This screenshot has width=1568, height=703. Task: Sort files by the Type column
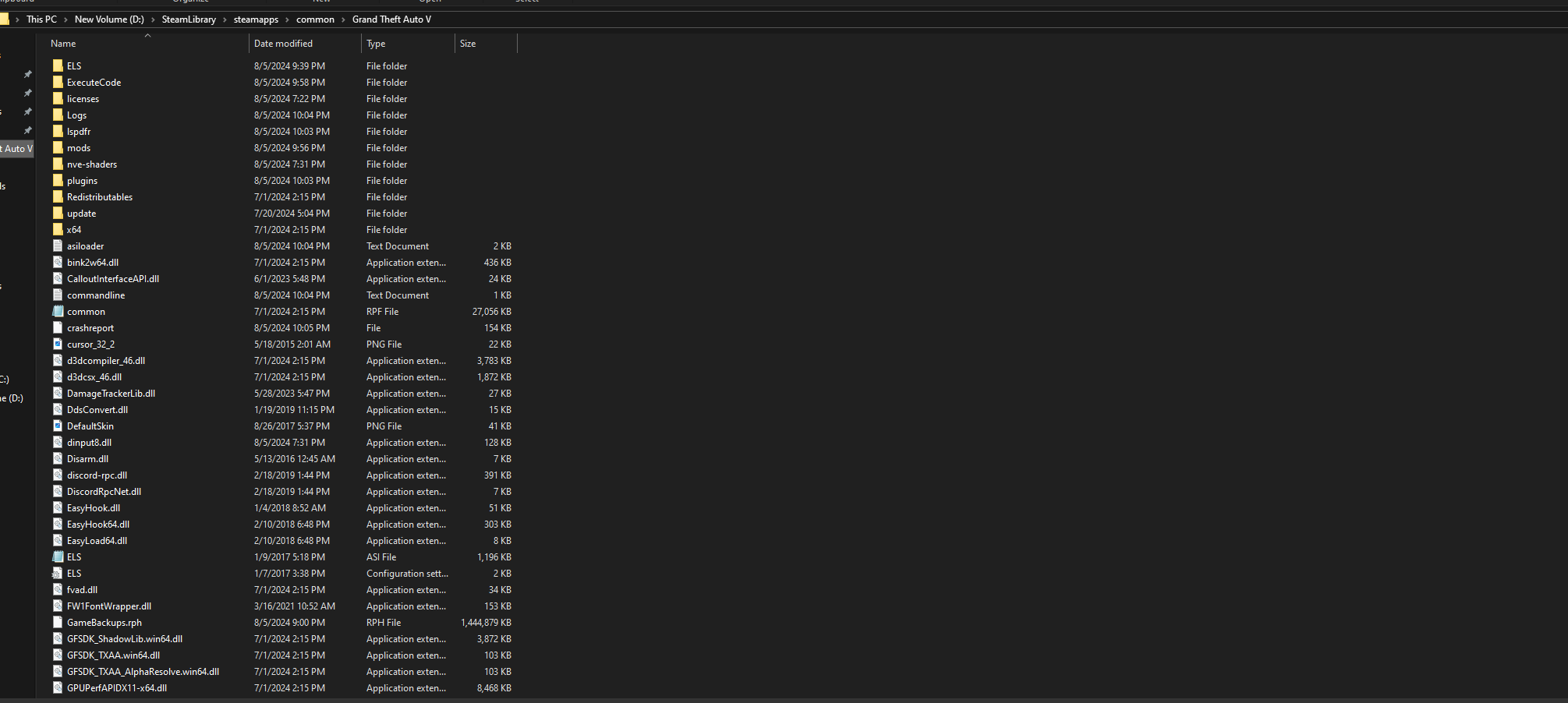[408, 44]
